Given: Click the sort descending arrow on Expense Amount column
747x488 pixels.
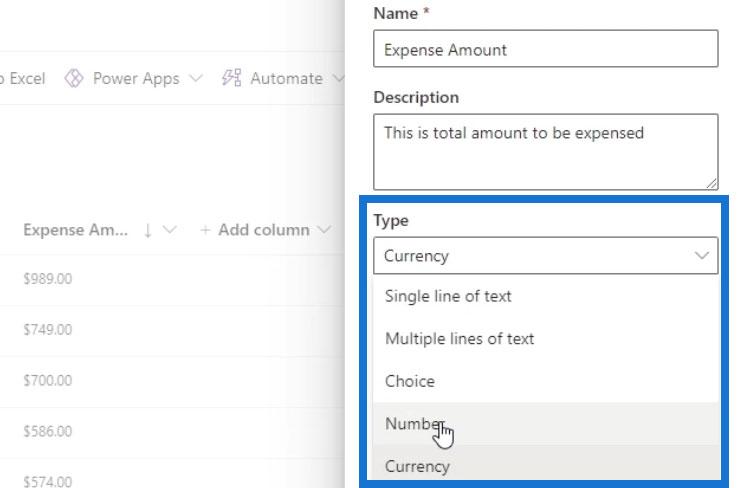Looking at the screenshot, I should (x=148, y=231).
